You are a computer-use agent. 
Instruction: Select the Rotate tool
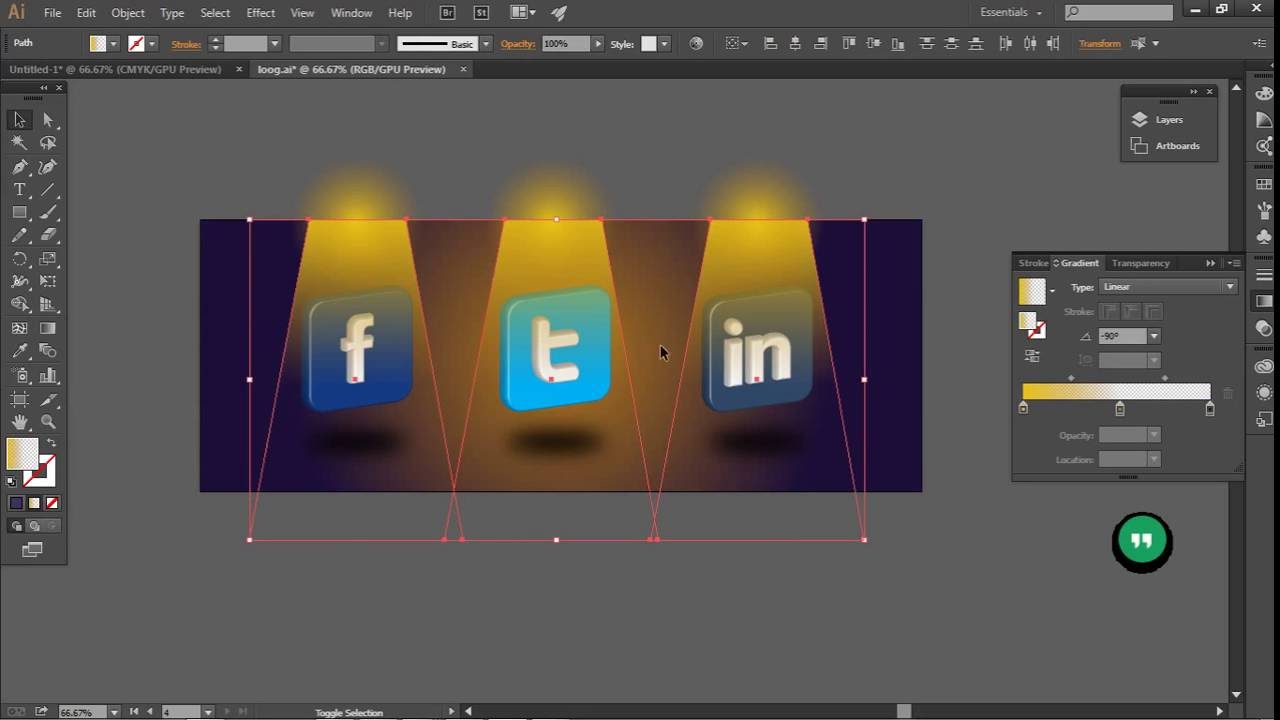coord(19,259)
